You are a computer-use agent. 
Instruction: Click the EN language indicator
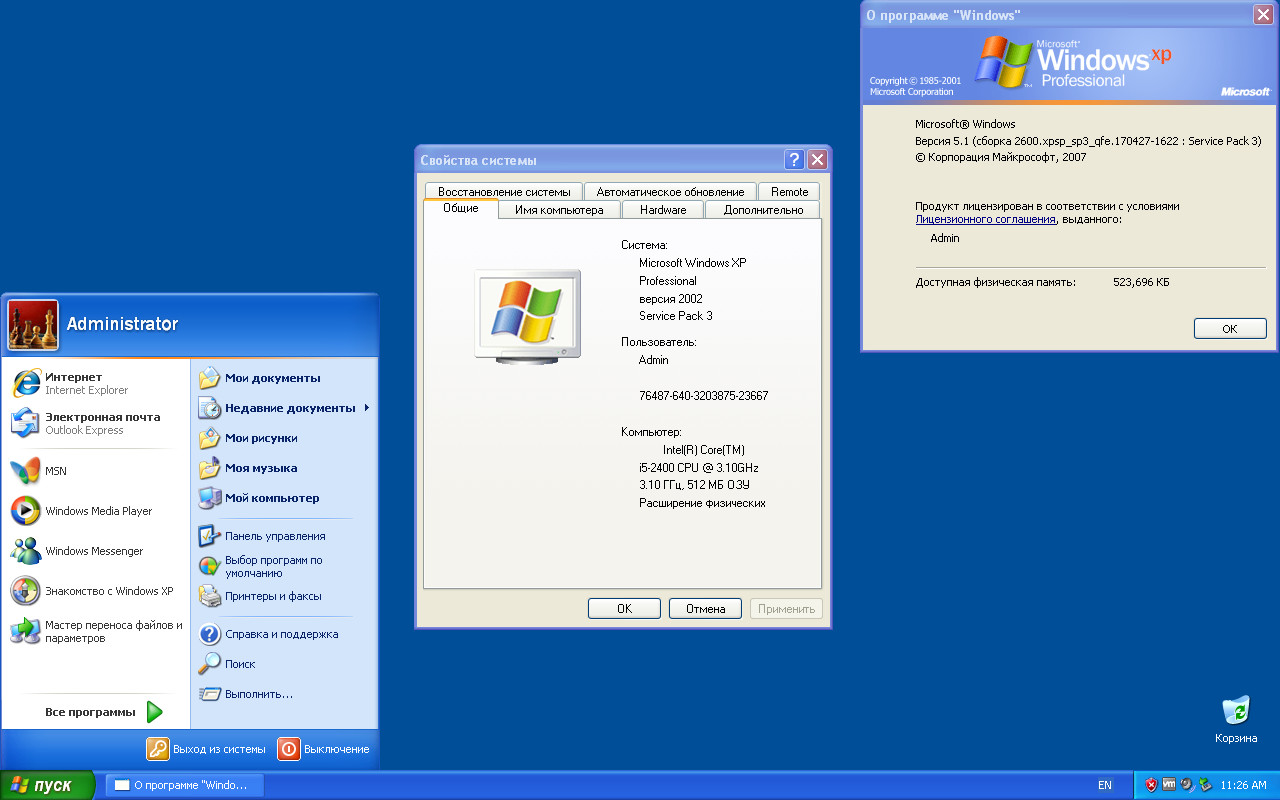click(1104, 785)
